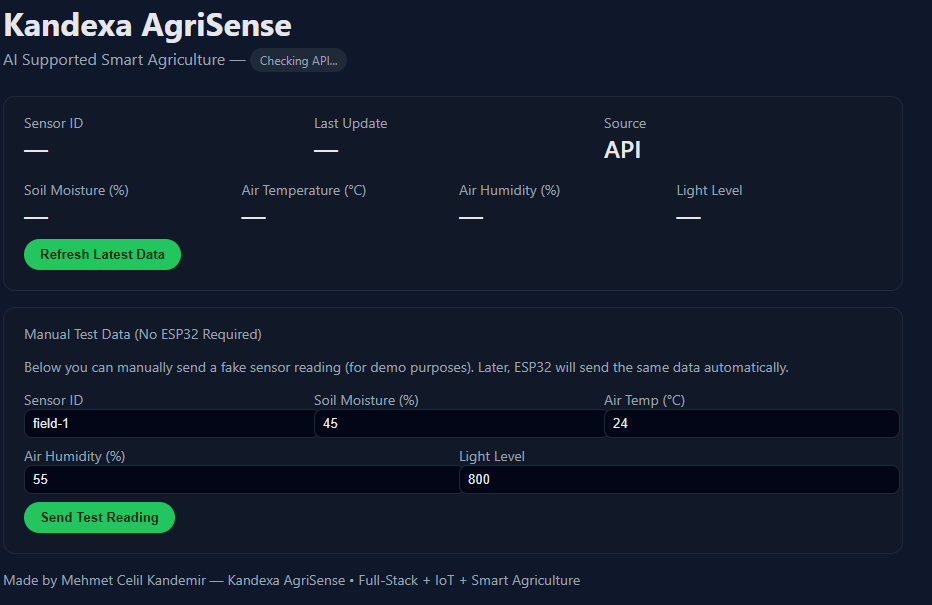This screenshot has width=932, height=605.
Task: Click the Air Temperature (°C) reading placeholder
Action: click(x=253, y=216)
